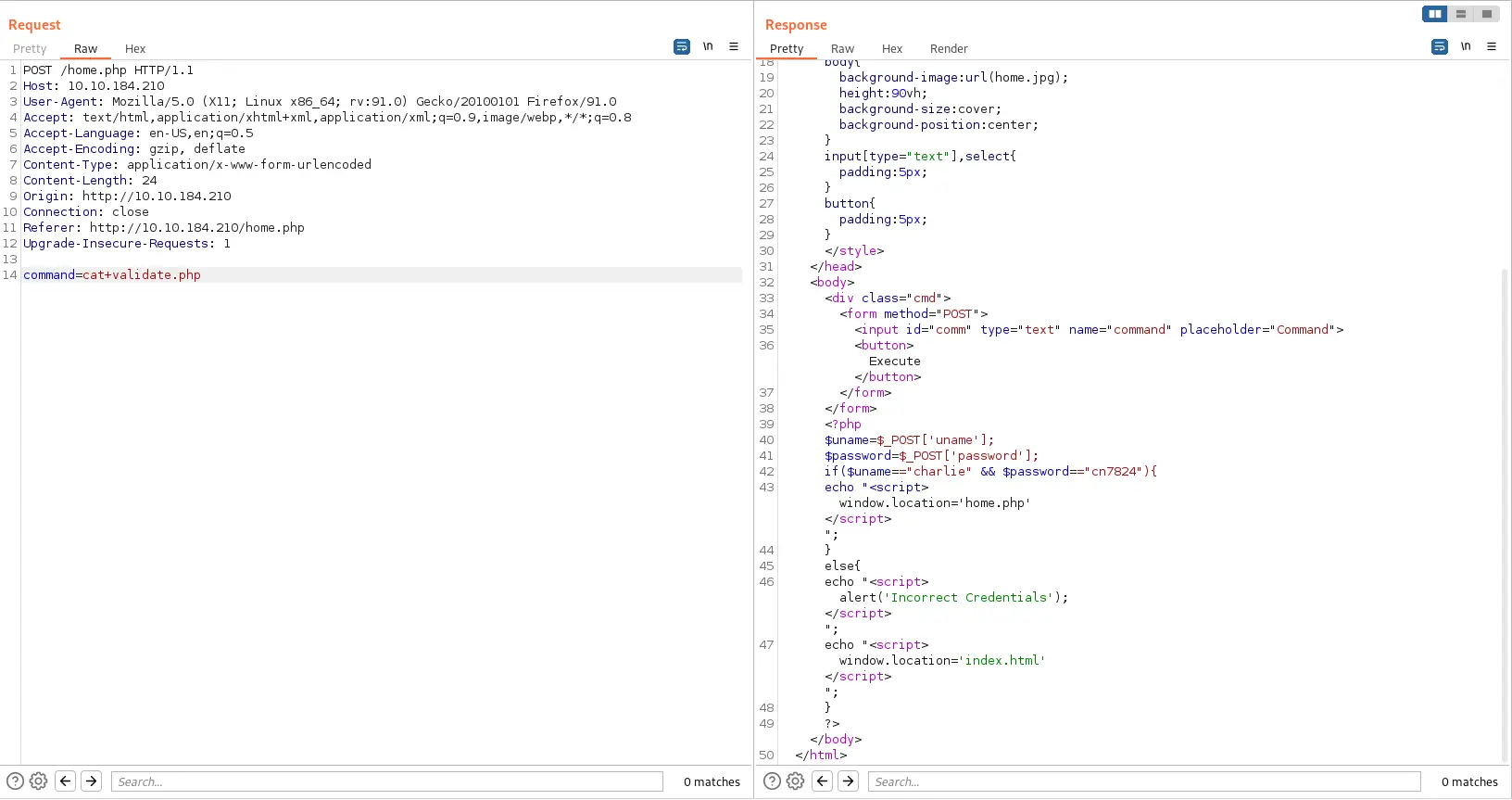The height and width of the screenshot is (800, 1512).
Task: Click the <div class="cmd"> response line
Action: point(888,298)
